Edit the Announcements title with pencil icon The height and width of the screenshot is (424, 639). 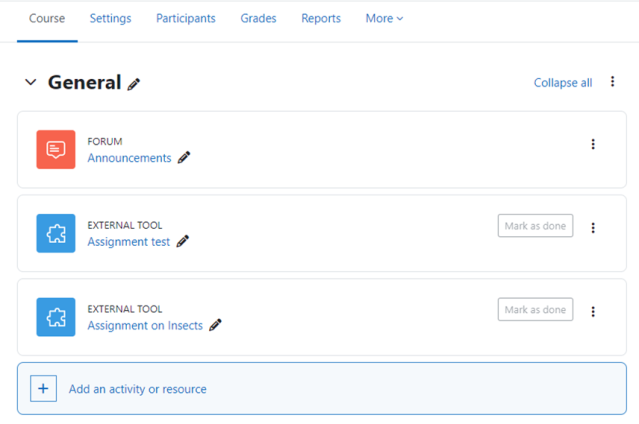[x=184, y=157]
